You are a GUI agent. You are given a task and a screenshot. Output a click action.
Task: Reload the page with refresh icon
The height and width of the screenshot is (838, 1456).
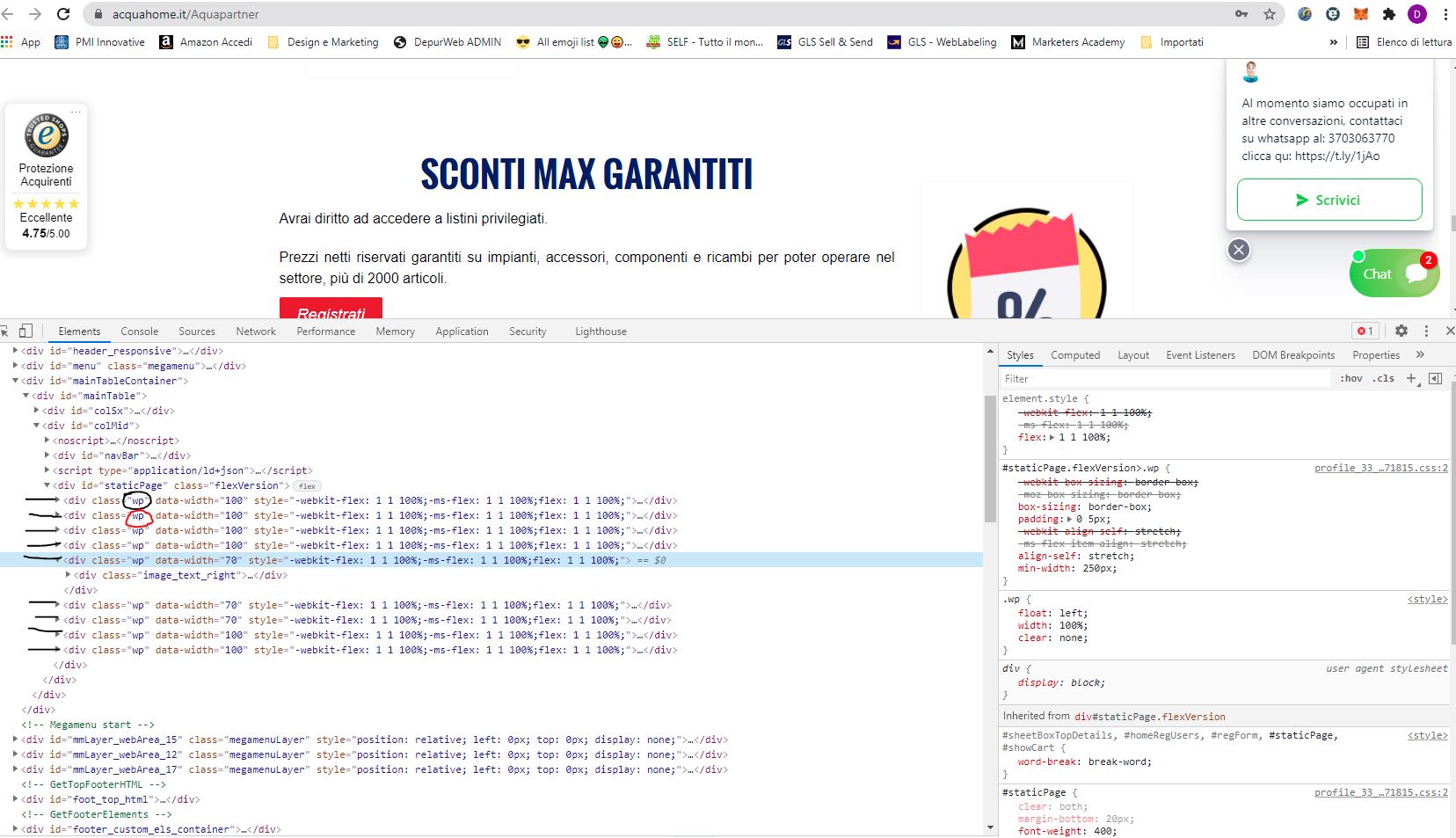pos(63,14)
